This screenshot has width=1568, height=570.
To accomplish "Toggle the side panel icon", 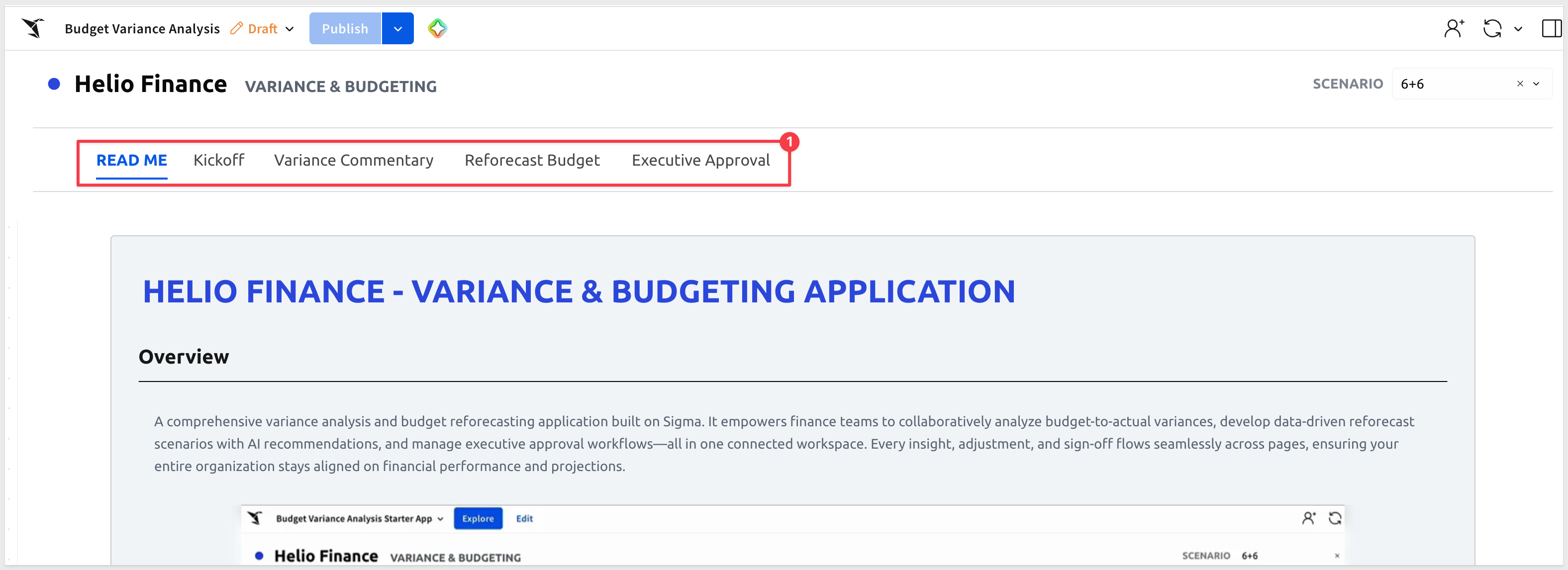I will click(1552, 28).
